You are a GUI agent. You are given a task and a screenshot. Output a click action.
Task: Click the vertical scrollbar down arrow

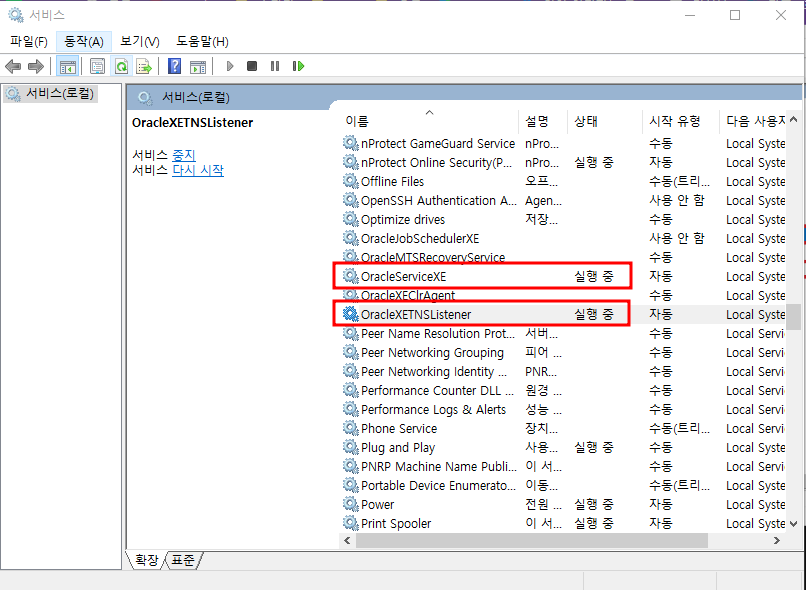[x=794, y=524]
